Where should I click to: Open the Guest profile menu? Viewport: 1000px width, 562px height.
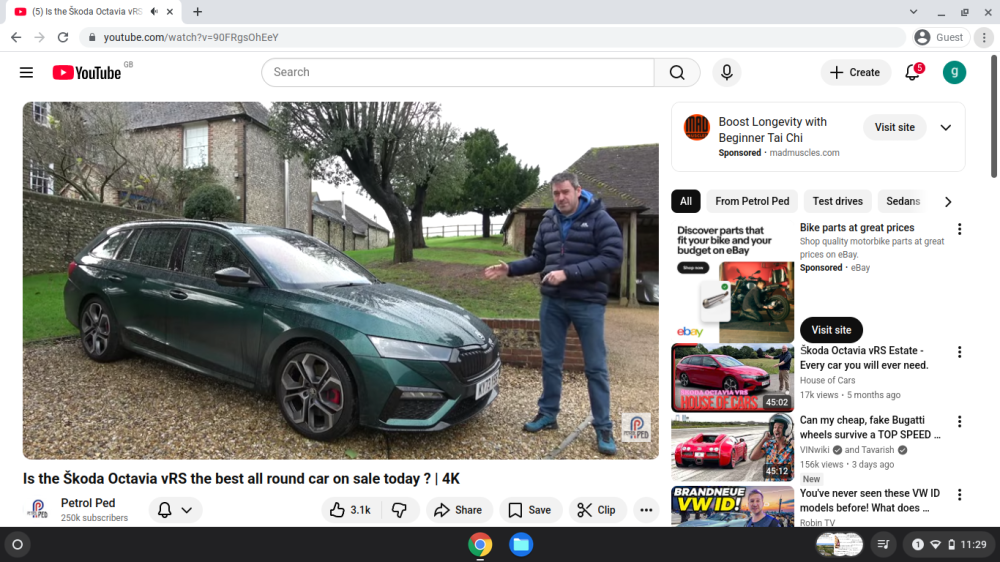coord(940,38)
